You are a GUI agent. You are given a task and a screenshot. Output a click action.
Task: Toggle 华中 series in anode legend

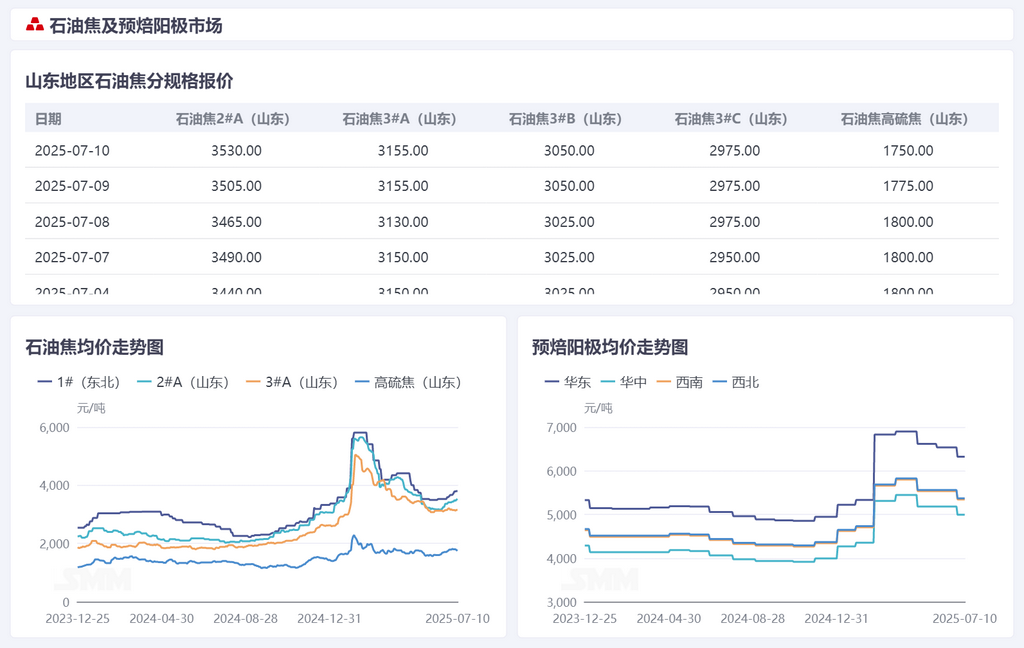(624, 382)
